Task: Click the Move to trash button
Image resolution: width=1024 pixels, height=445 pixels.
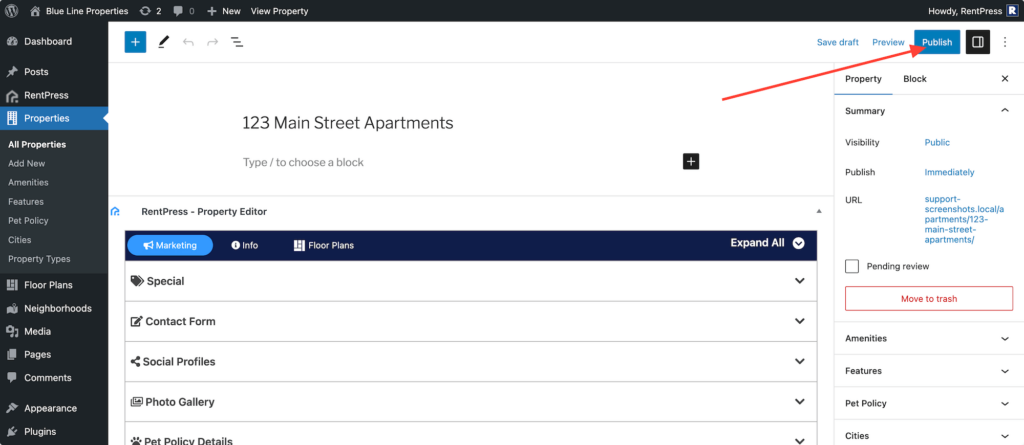Action: [929, 299]
